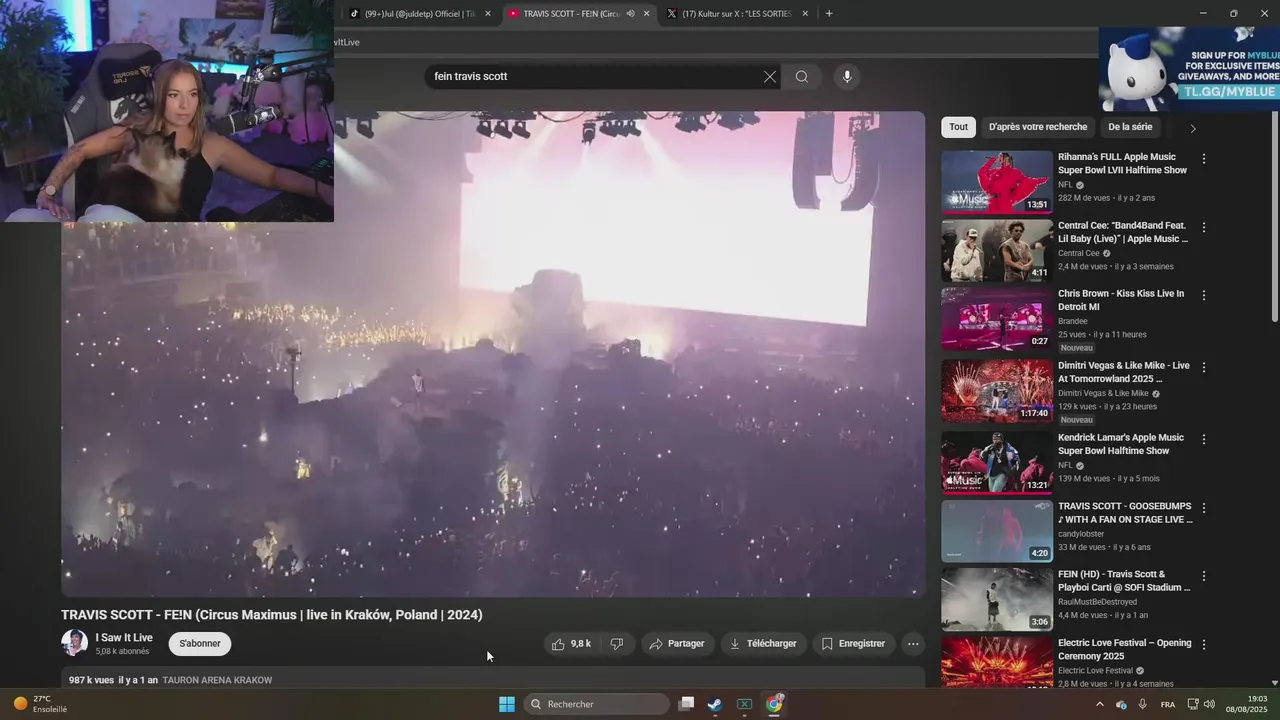Open Chris Brown Kiss Kiss Live thumbnail

(x=997, y=319)
